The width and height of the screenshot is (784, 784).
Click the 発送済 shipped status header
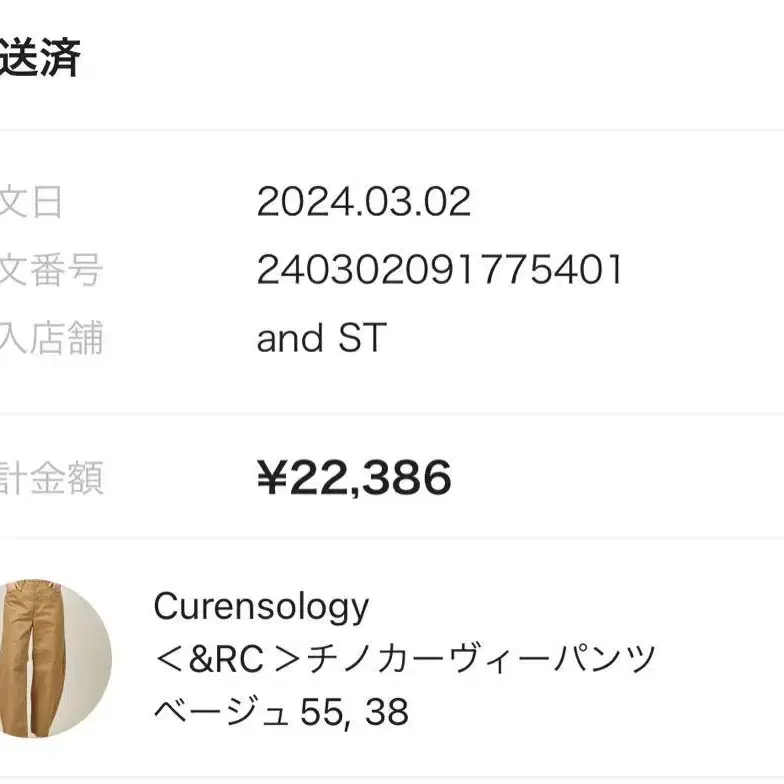38,58
